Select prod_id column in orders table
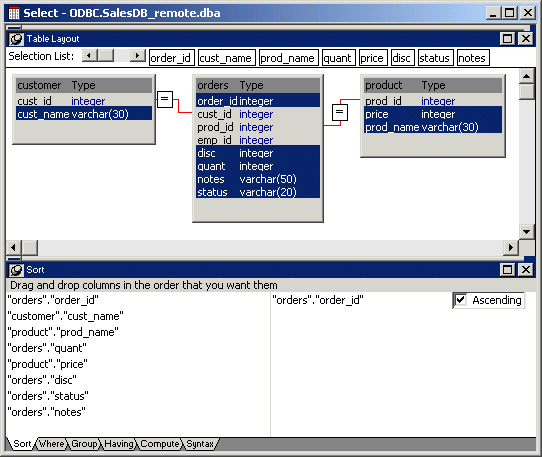This screenshot has height=457, width=542. pos(258,127)
